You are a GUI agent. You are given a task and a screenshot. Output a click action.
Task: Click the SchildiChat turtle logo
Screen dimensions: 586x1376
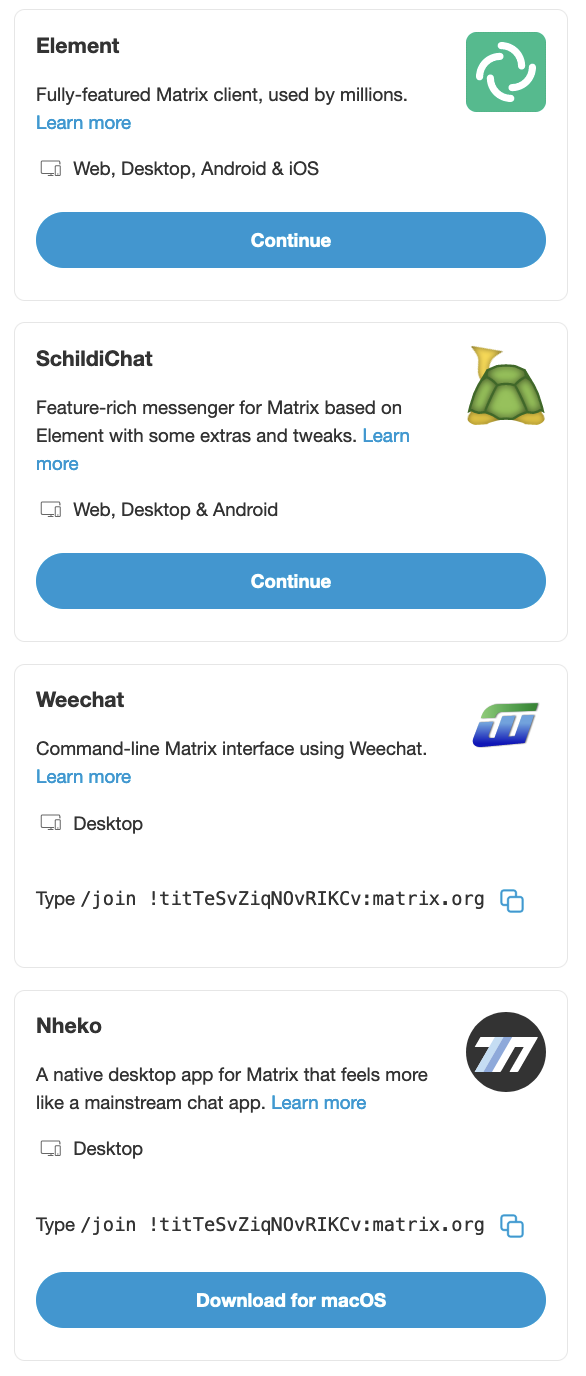506,385
